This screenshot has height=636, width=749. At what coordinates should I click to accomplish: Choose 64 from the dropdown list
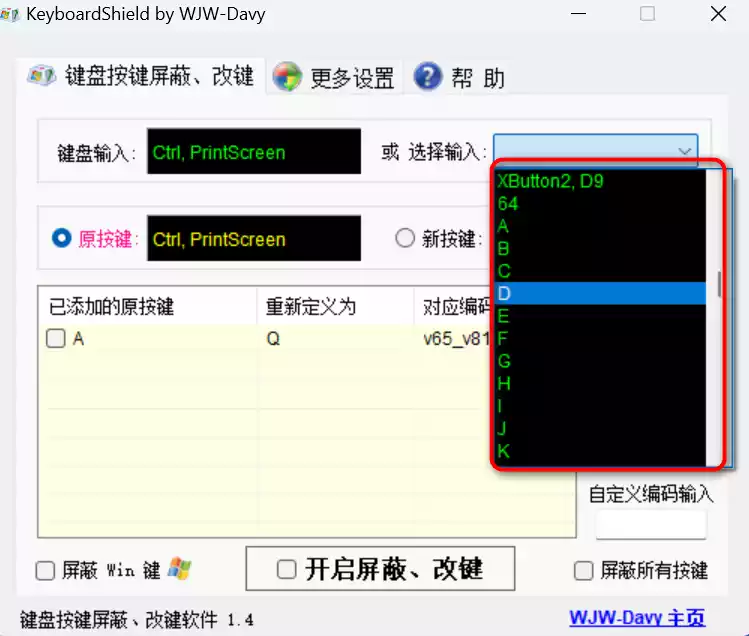tap(601, 204)
